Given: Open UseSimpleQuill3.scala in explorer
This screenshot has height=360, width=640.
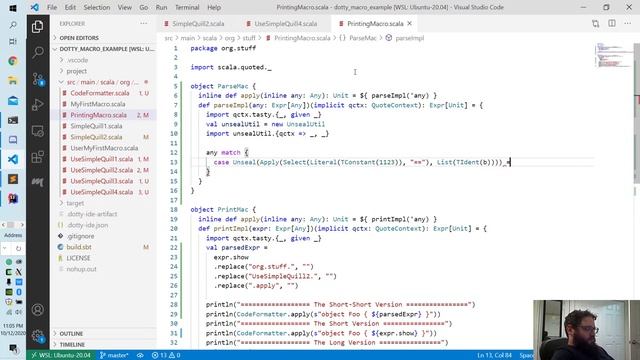Looking at the screenshot, I should point(102,181).
